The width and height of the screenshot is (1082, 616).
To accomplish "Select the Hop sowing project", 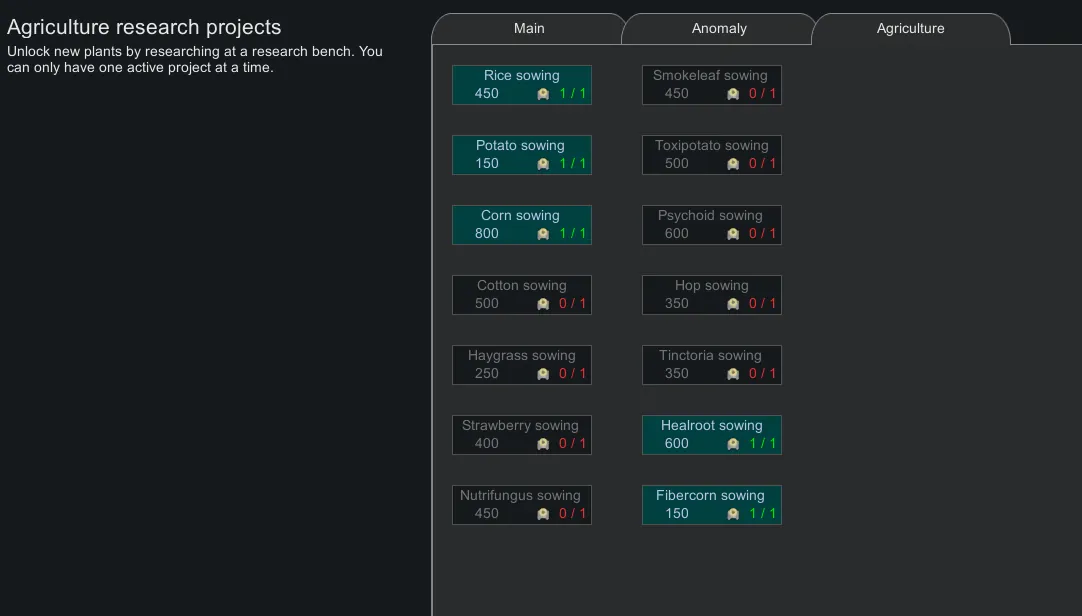I will coord(711,294).
